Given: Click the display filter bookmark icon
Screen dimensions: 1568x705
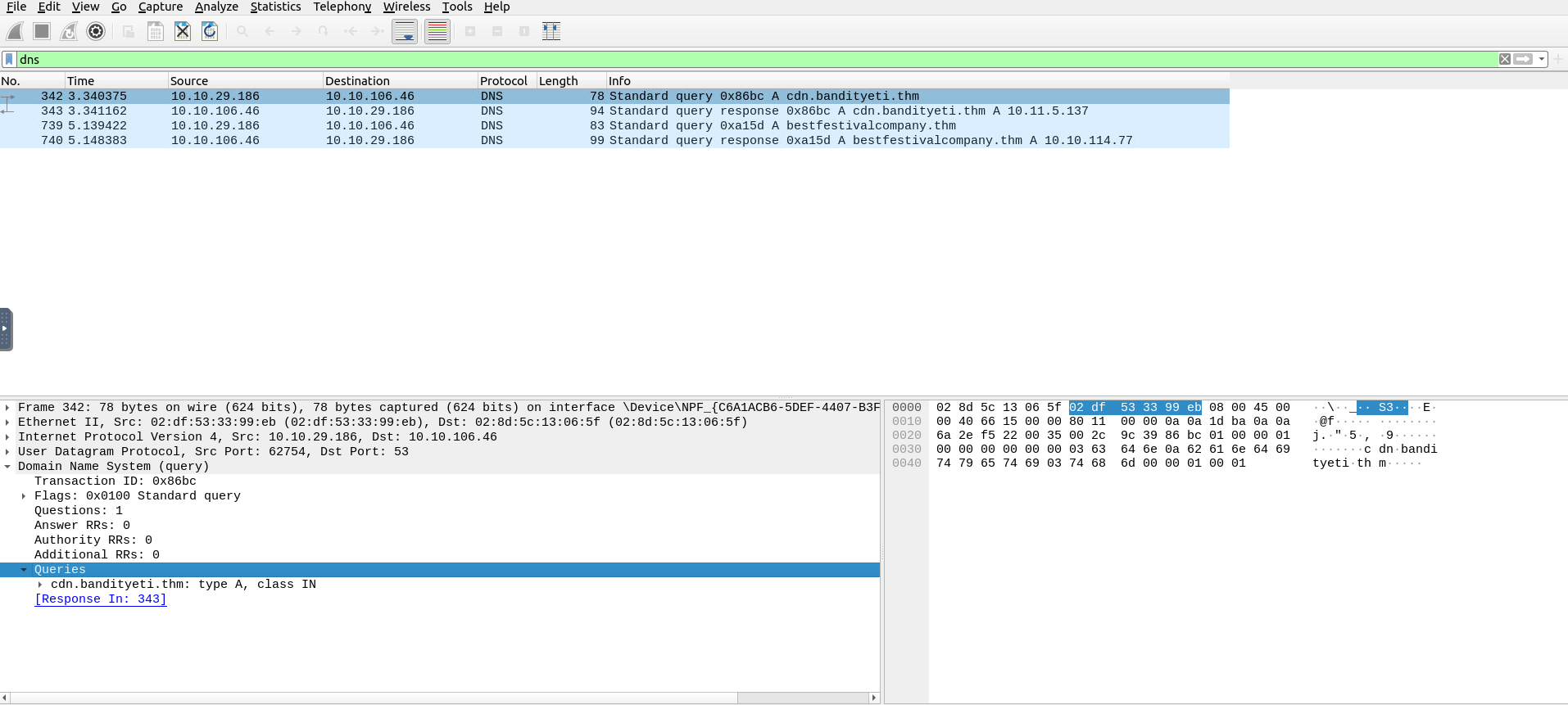Looking at the screenshot, I should (9, 59).
